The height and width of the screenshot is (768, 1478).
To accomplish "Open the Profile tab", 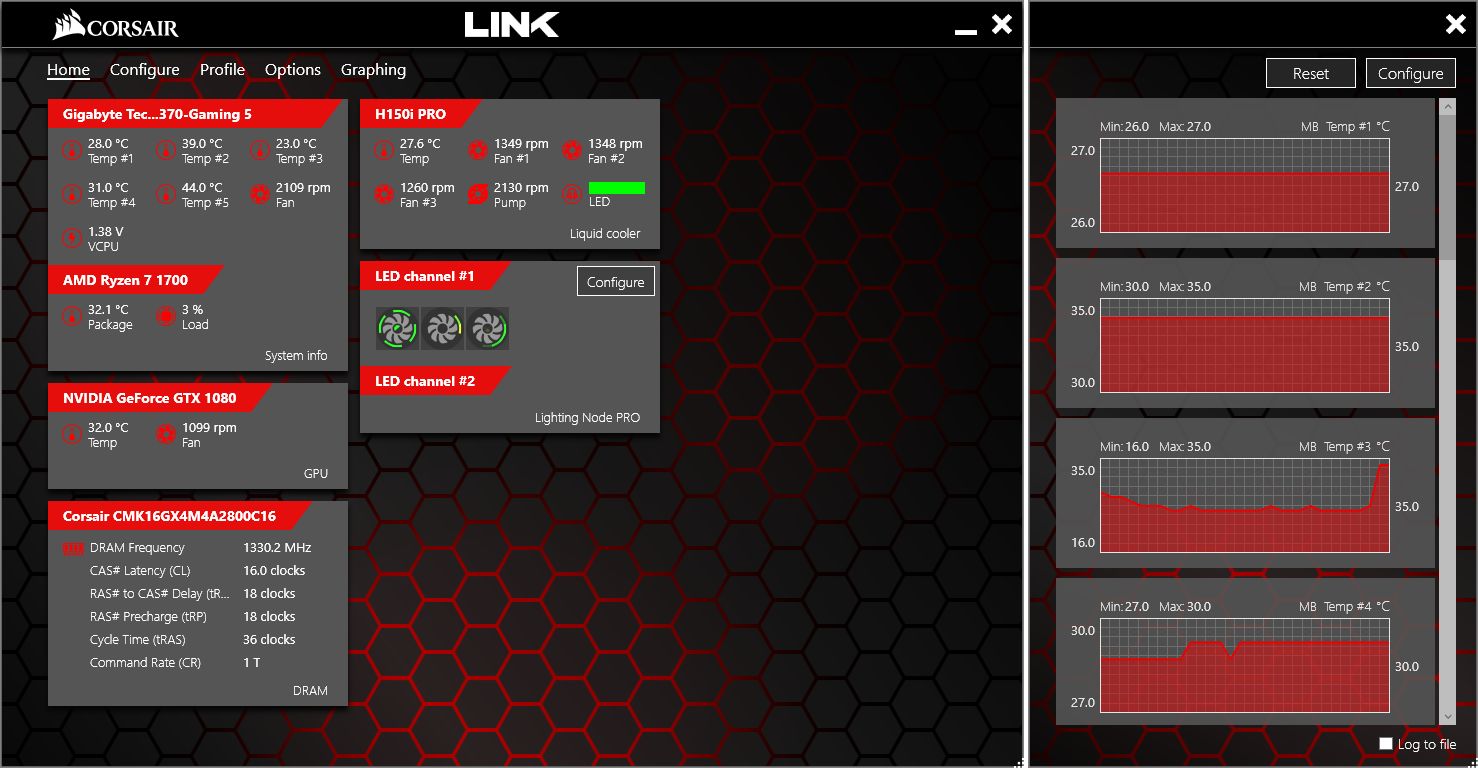I will click(222, 70).
